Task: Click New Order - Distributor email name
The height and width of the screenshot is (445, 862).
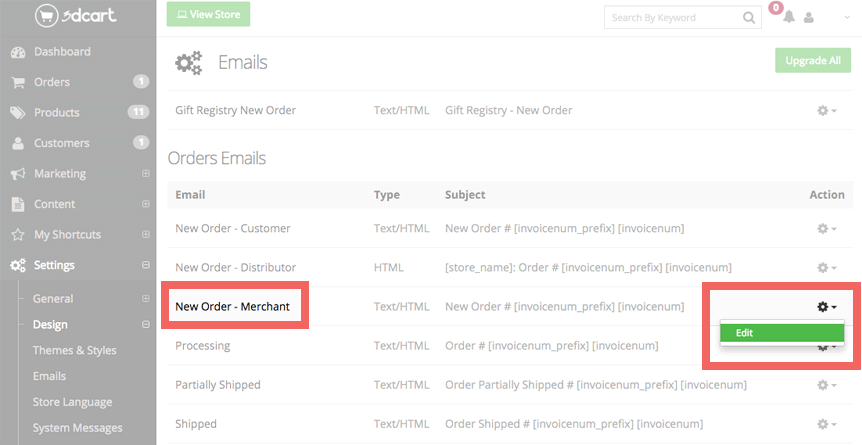Action: [236, 267]
